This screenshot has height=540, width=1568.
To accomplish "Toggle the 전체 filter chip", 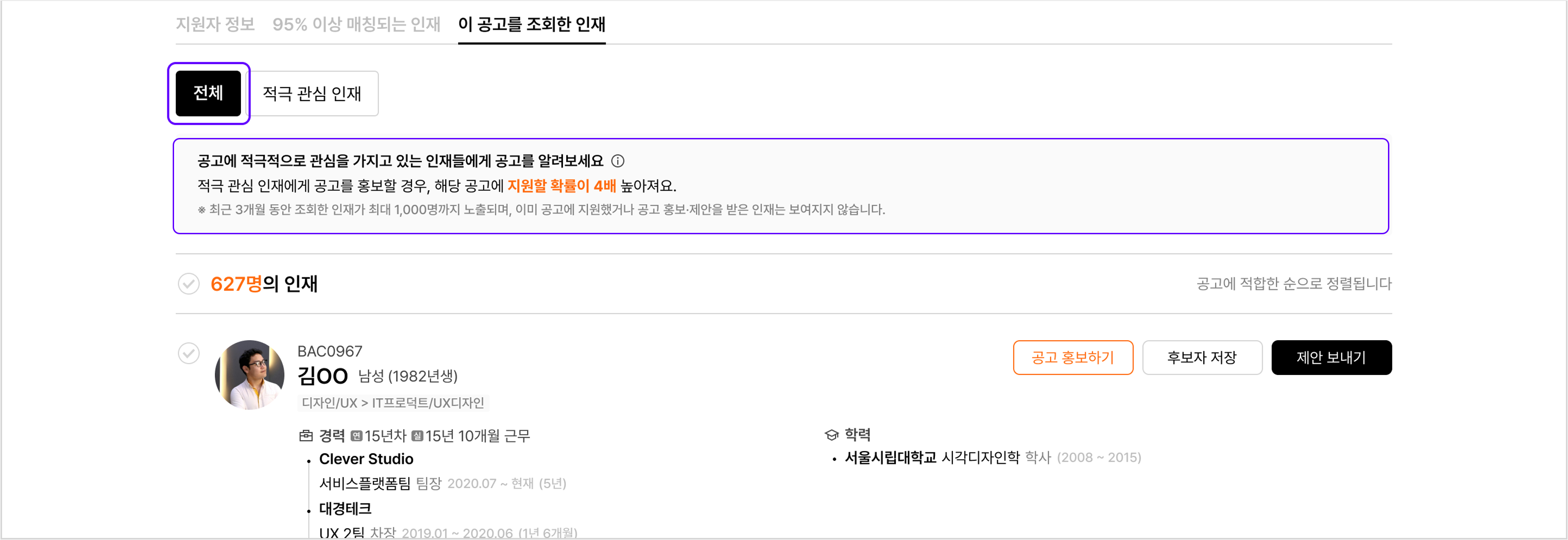I will 208,93.
